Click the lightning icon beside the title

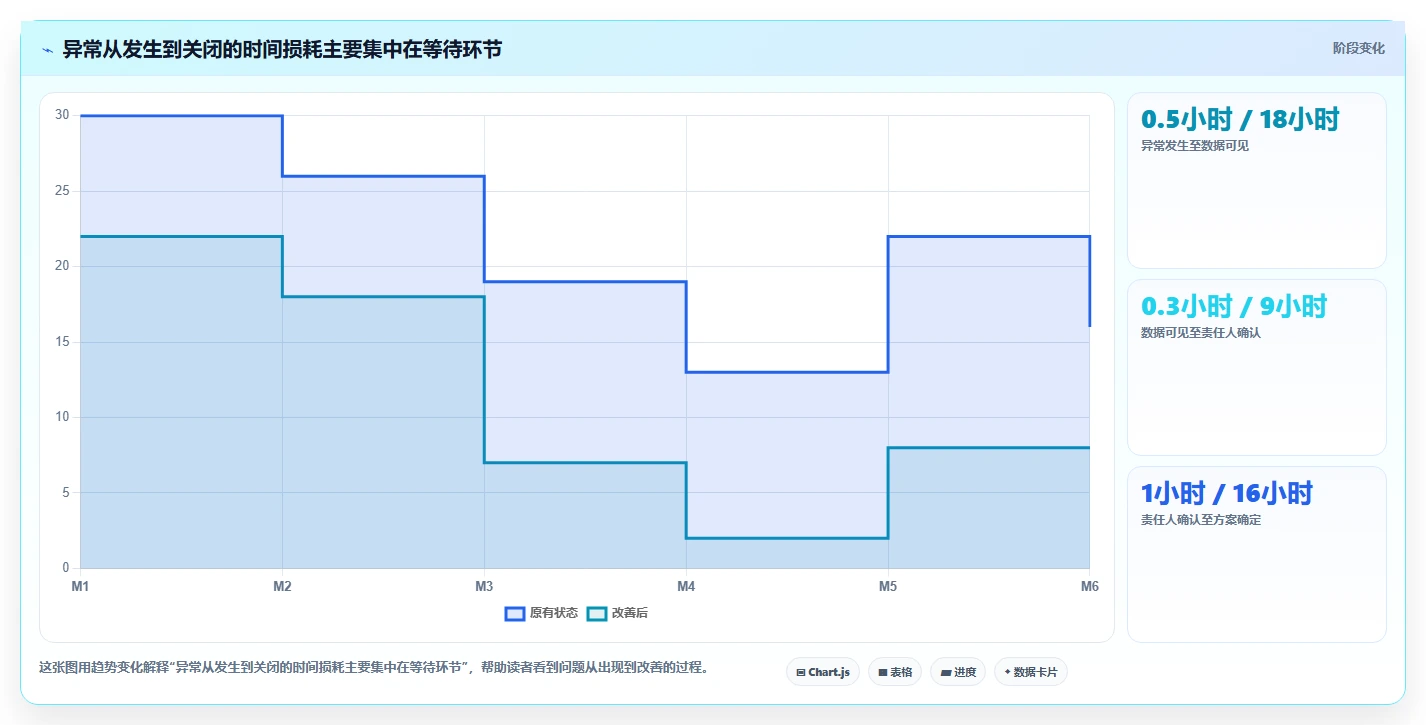click(x=47, y=49)
